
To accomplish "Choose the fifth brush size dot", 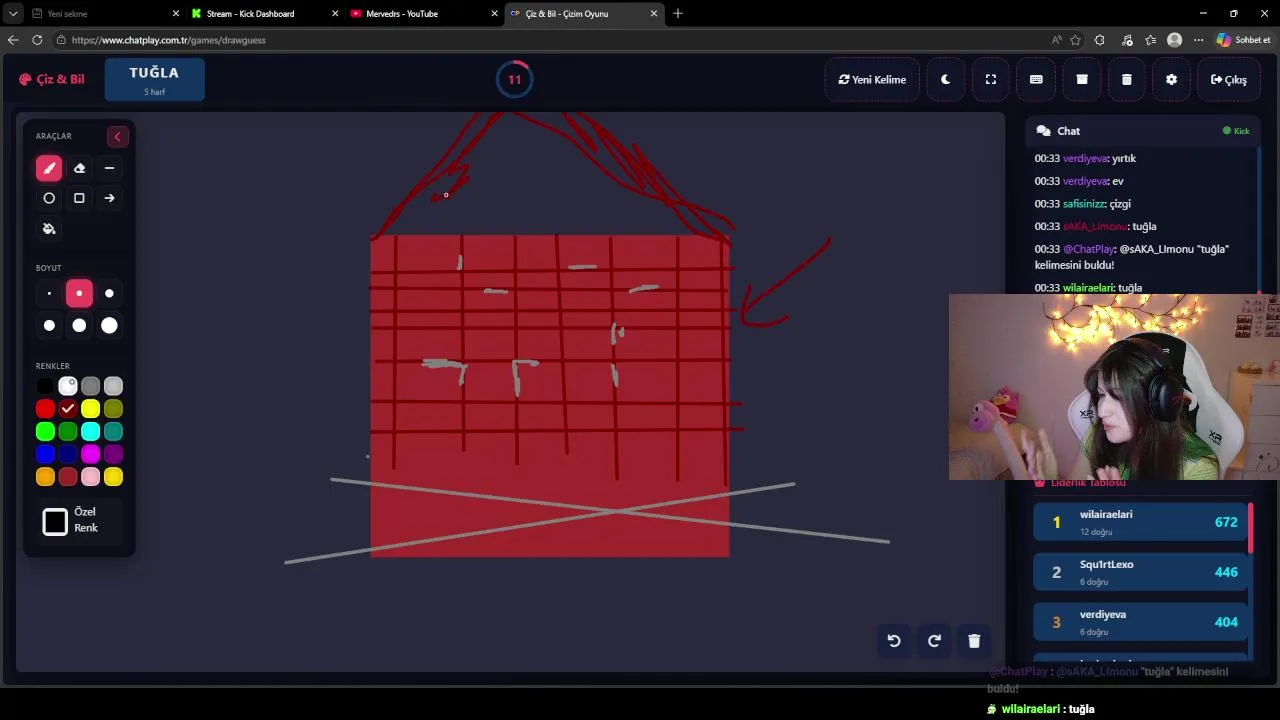I will click(79, 325).
